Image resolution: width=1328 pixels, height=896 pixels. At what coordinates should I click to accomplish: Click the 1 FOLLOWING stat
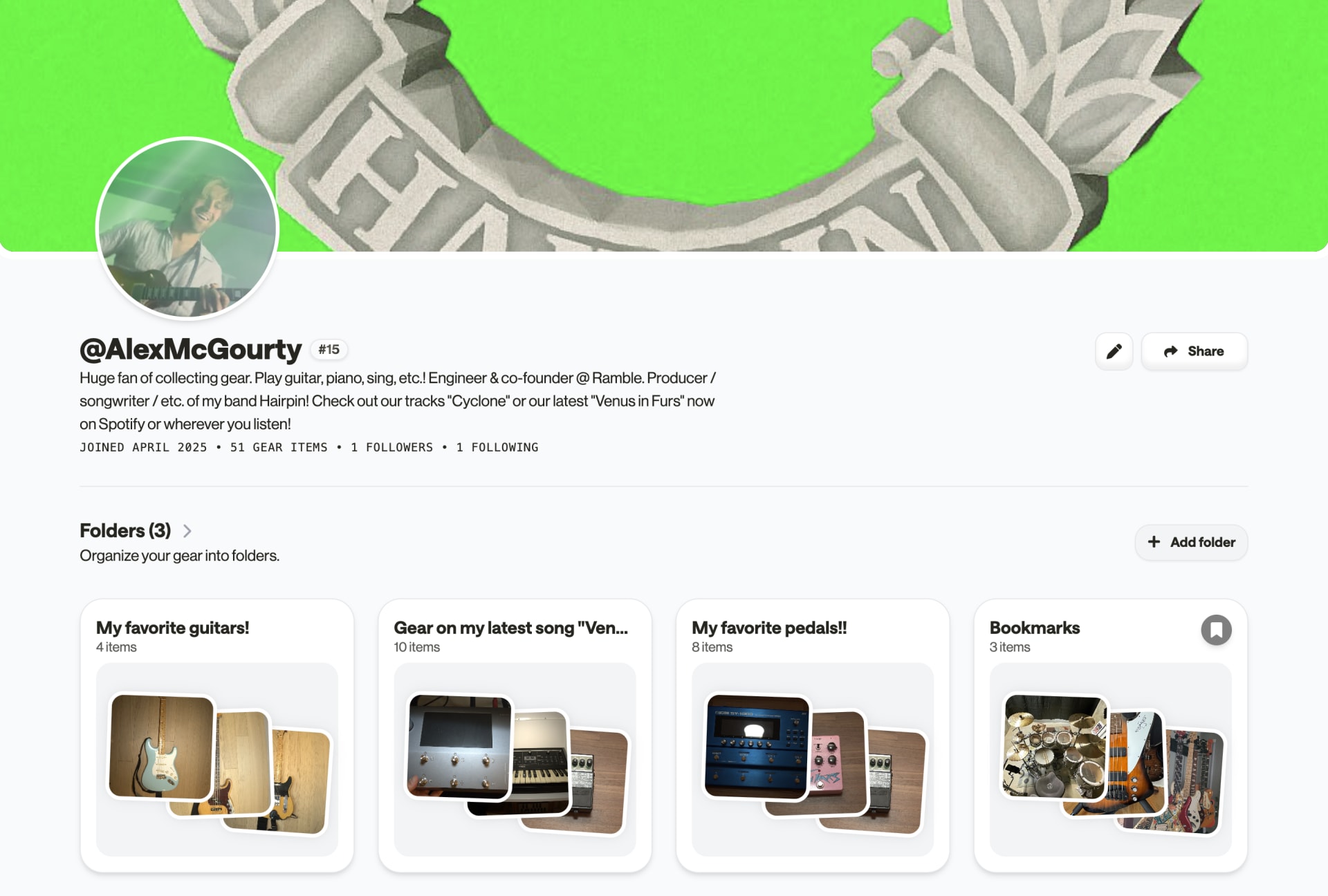click(x=497, y=447)
